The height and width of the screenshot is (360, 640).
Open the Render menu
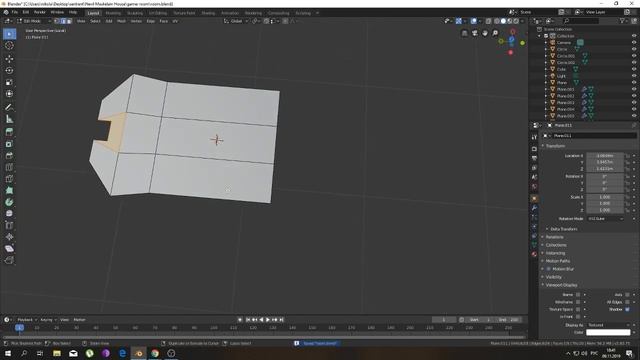click(x=40, y=13)
